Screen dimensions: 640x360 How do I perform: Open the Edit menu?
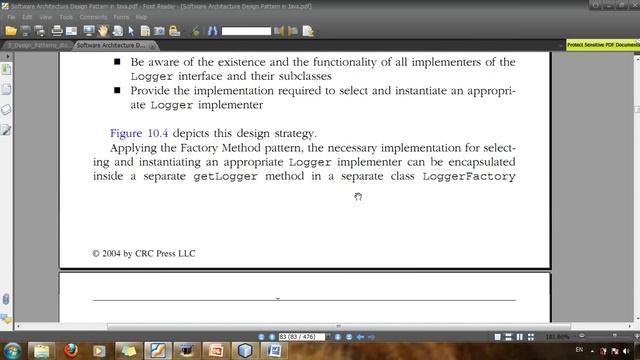pyautogui.click(x=27, y=17)
